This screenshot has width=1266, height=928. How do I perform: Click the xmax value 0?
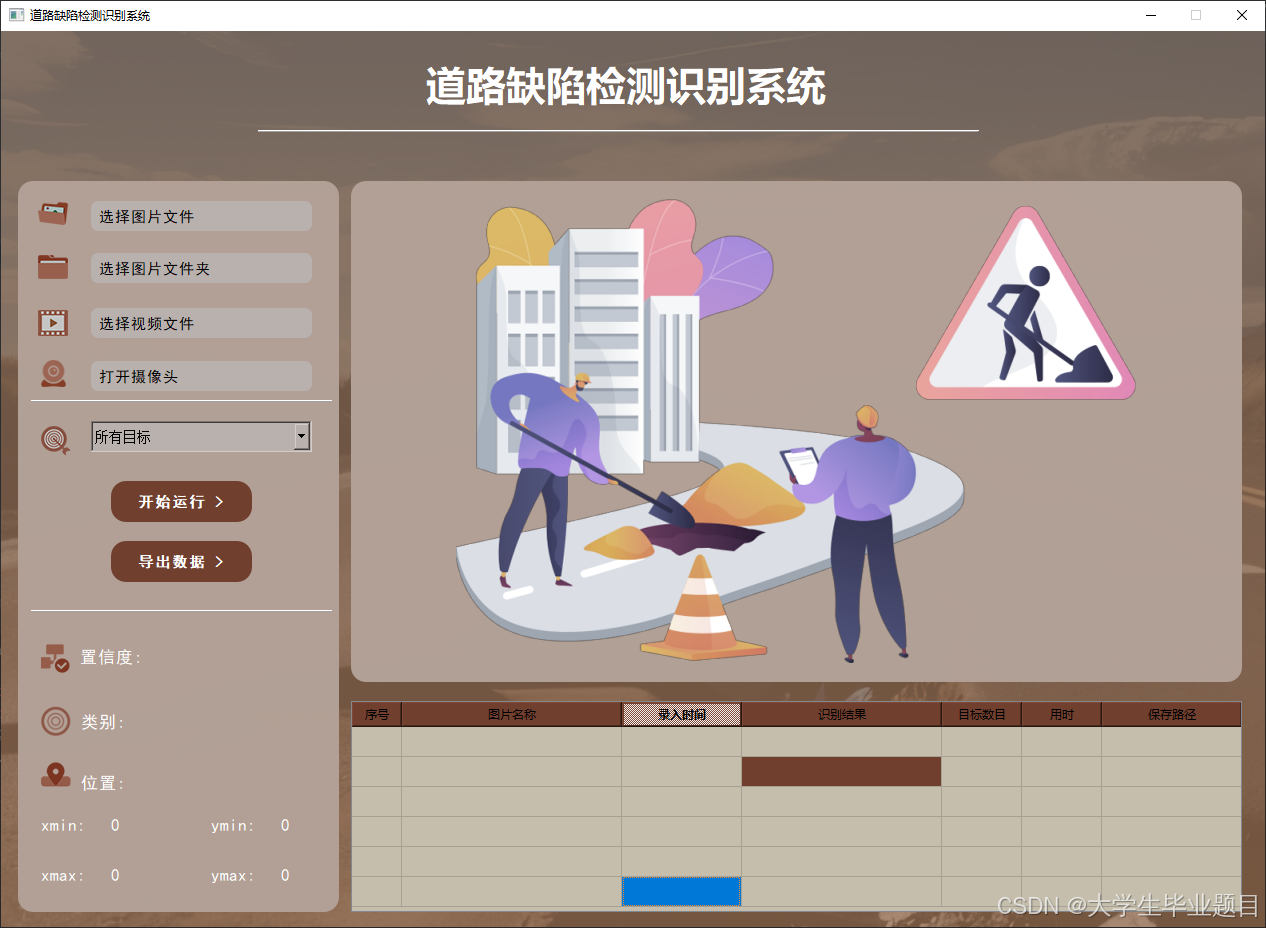click(x=115, y=875)
